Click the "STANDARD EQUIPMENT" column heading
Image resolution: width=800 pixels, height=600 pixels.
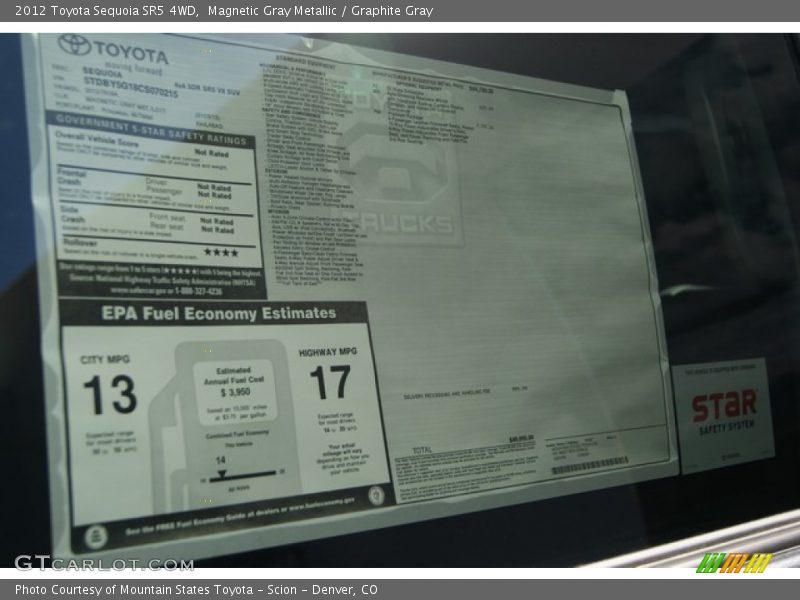[x=305, y=62]
